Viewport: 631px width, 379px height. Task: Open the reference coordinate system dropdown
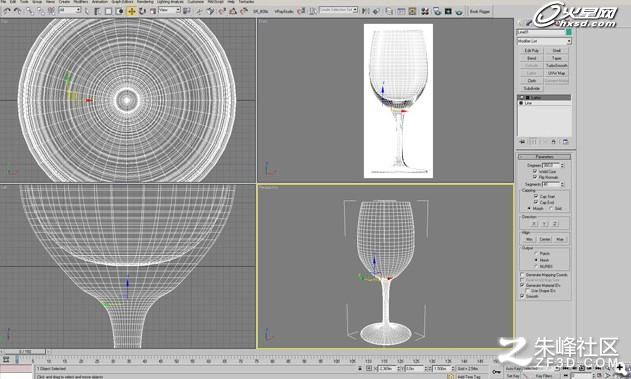(169, 11)
